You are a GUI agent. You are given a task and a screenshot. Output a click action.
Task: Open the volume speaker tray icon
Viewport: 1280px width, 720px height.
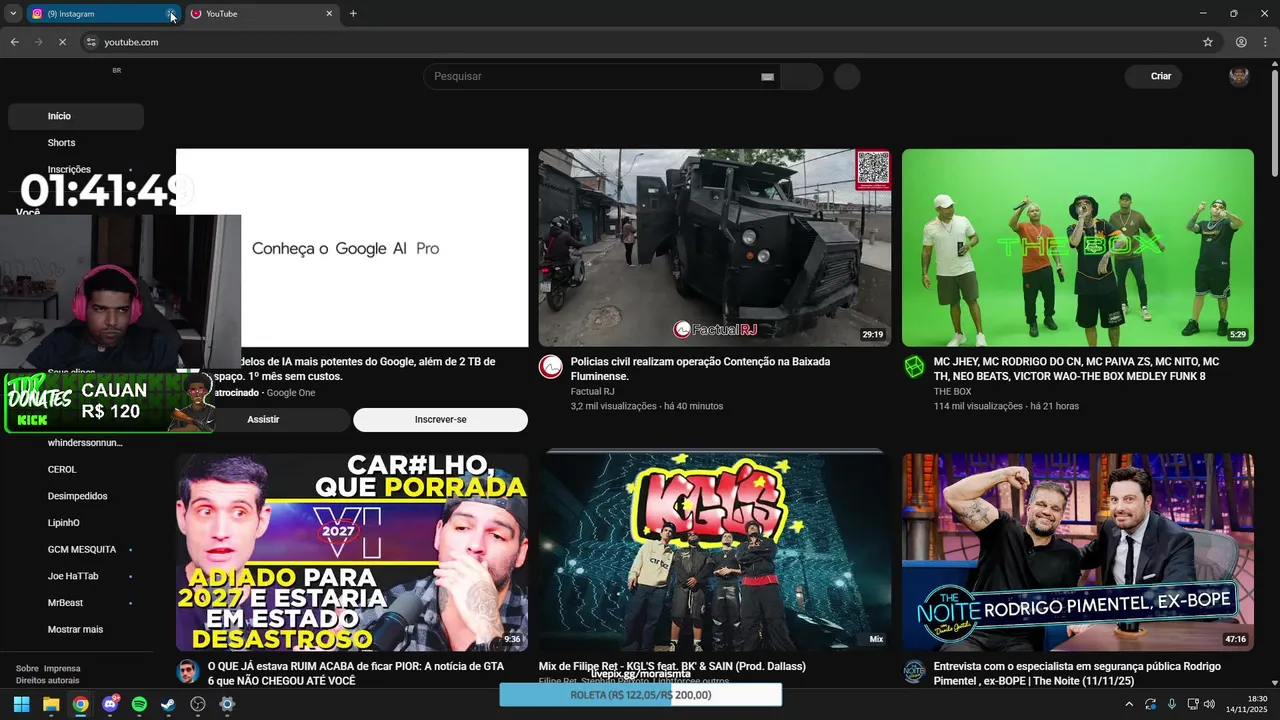point(1209,704)
